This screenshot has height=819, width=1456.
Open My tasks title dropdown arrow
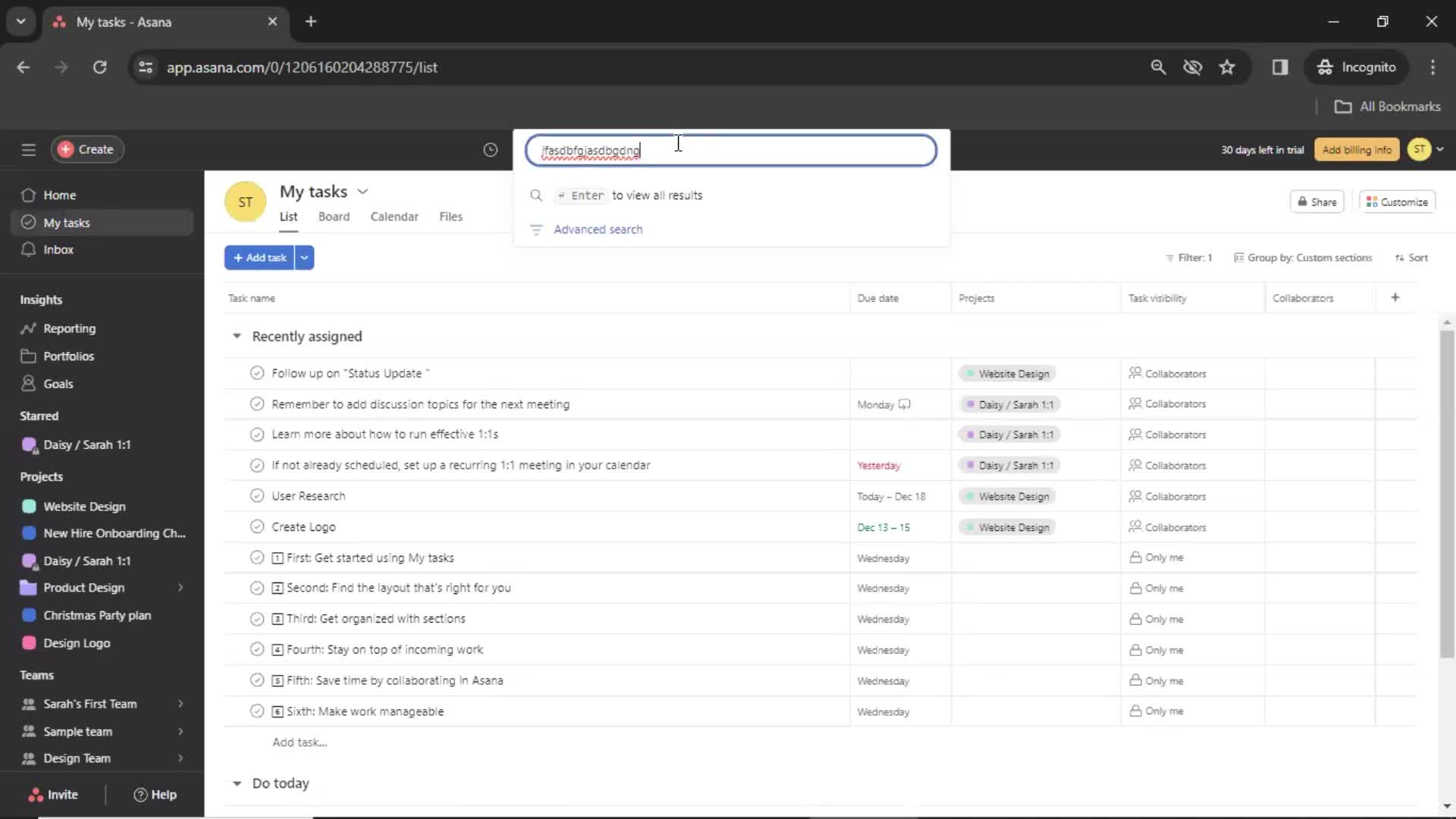[x=362, y=192]
